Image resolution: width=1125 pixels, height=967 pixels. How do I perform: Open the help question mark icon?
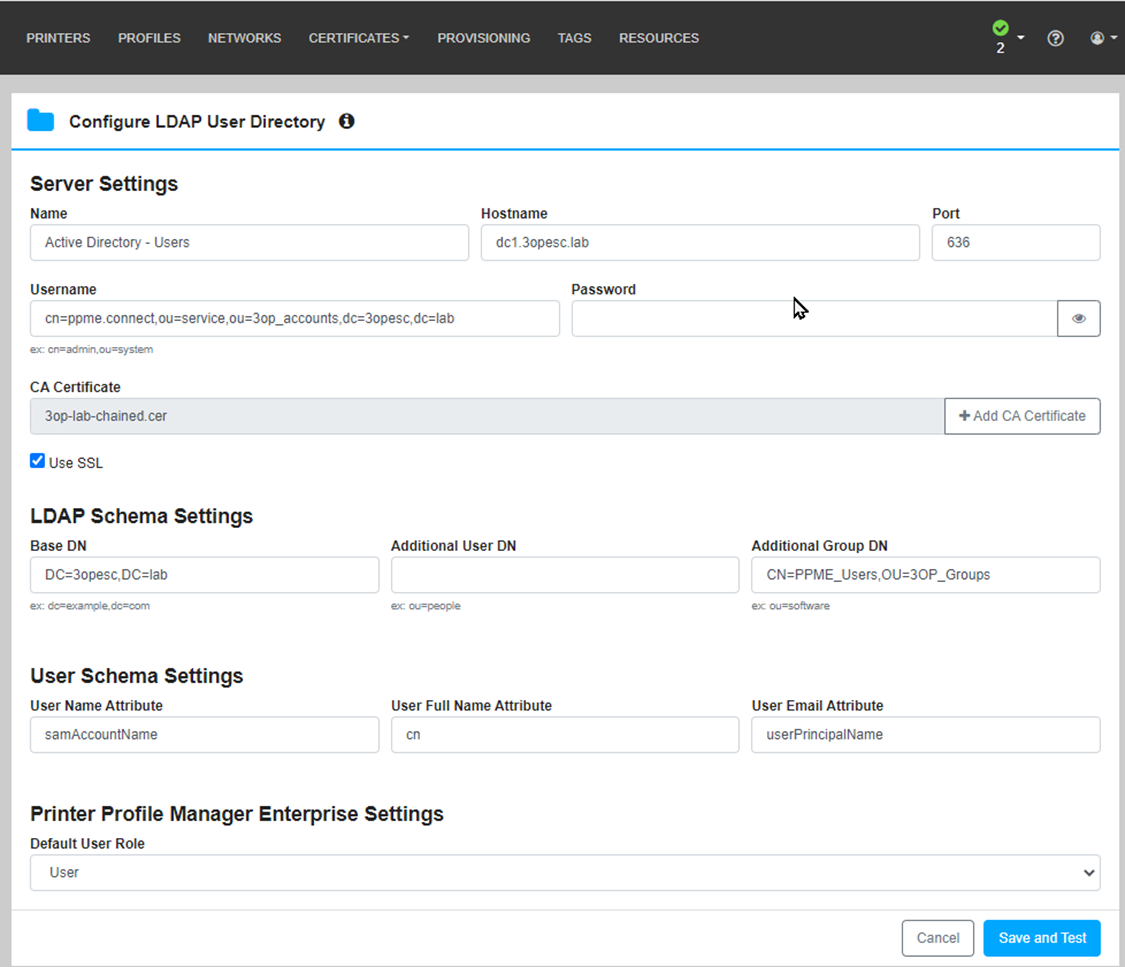point(1055,38)
